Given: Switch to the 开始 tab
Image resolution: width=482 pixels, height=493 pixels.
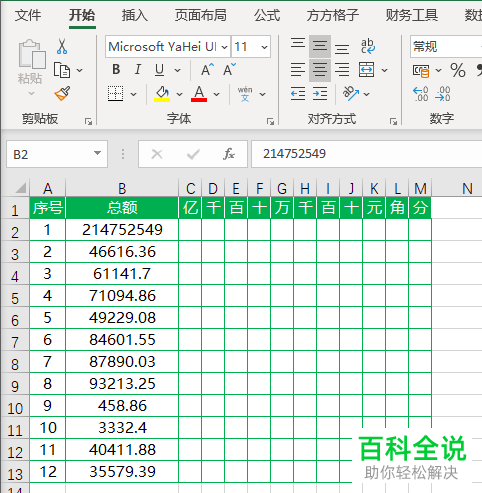Looking at the screenshot, I should 82,15.
